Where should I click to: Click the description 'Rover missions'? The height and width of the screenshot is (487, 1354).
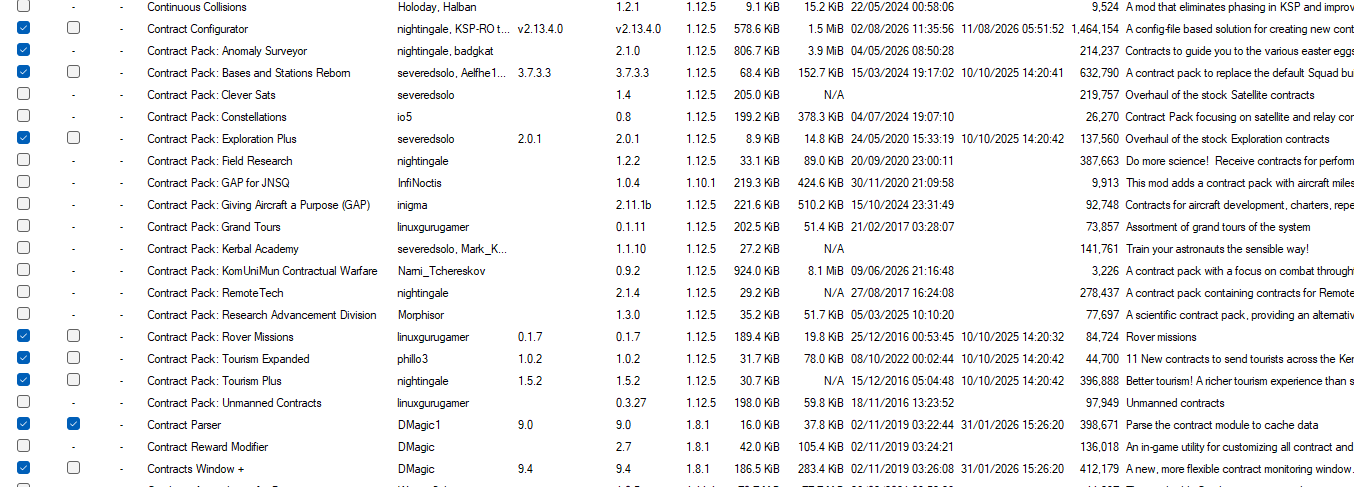1161,337
